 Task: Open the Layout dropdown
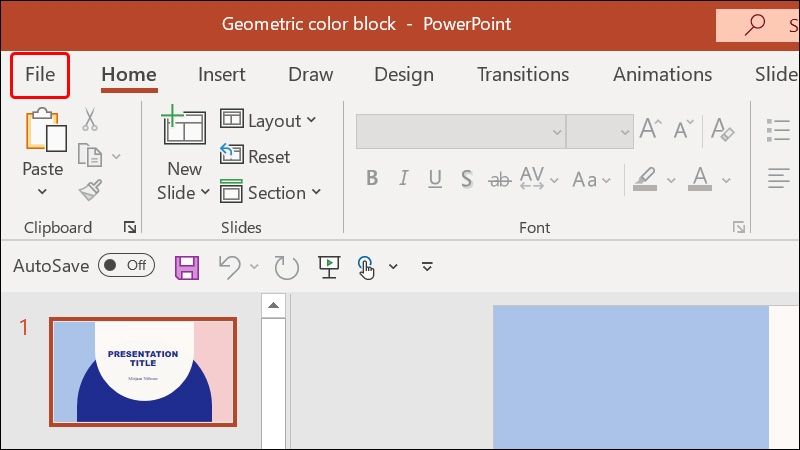[268, 120]
